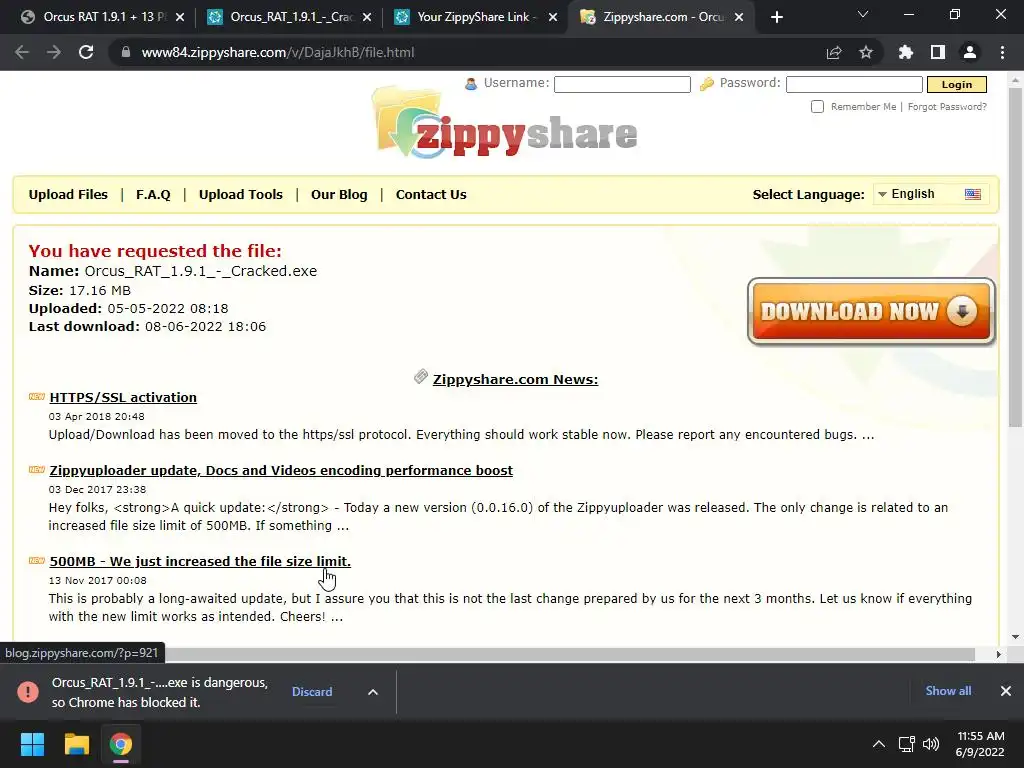
Task: Open Select Language English dropdown
Action: click(929, 194)
